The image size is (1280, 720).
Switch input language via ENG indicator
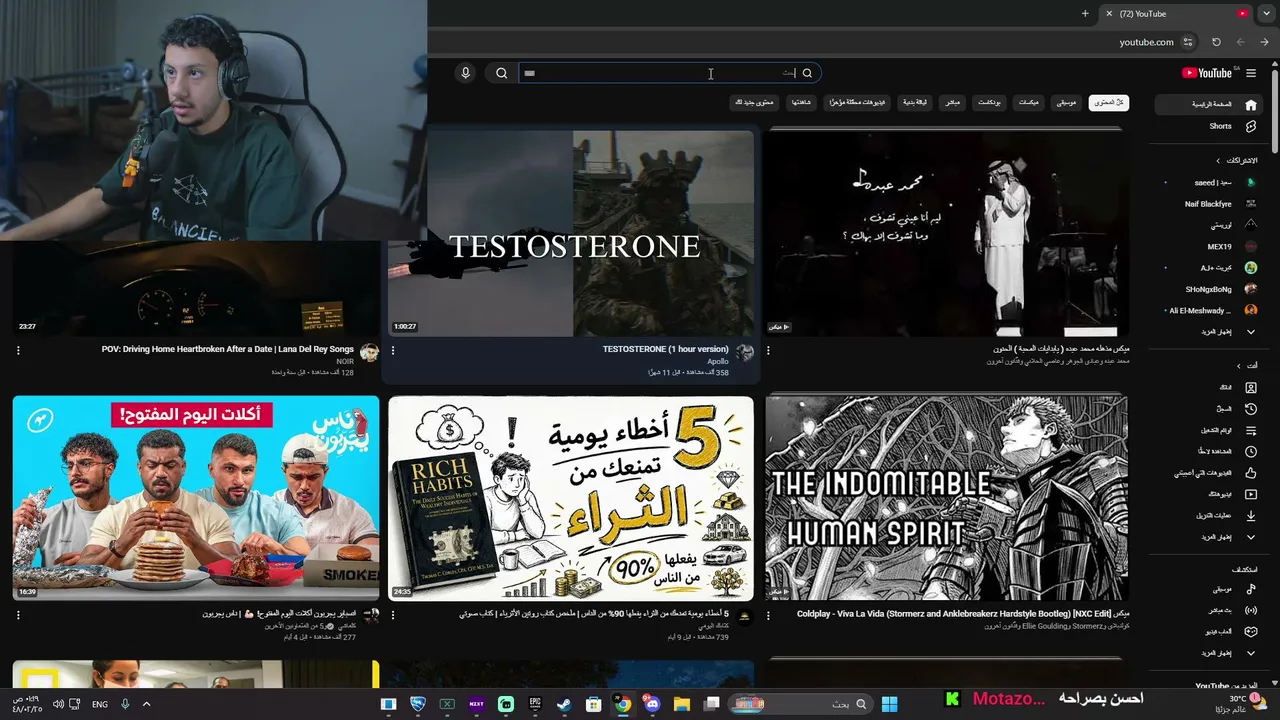click(100, 704)
